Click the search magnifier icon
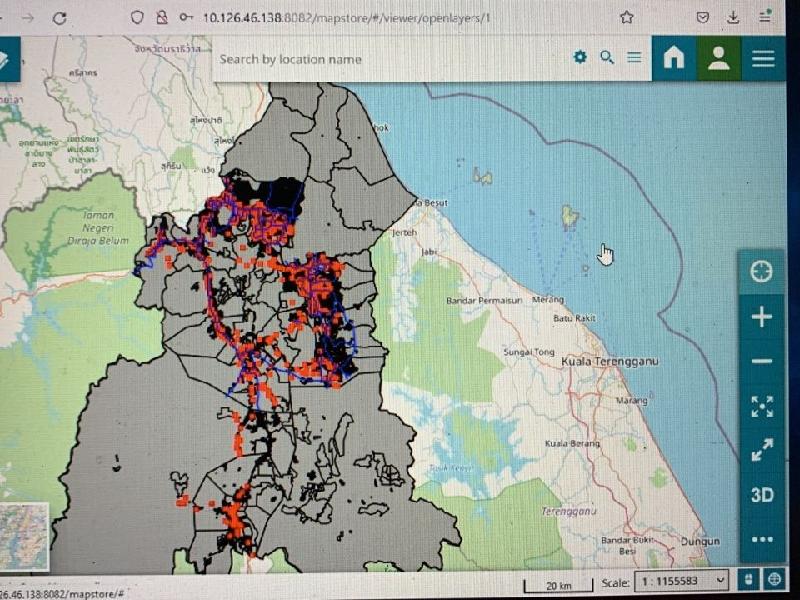 click(x=606, y=58)
